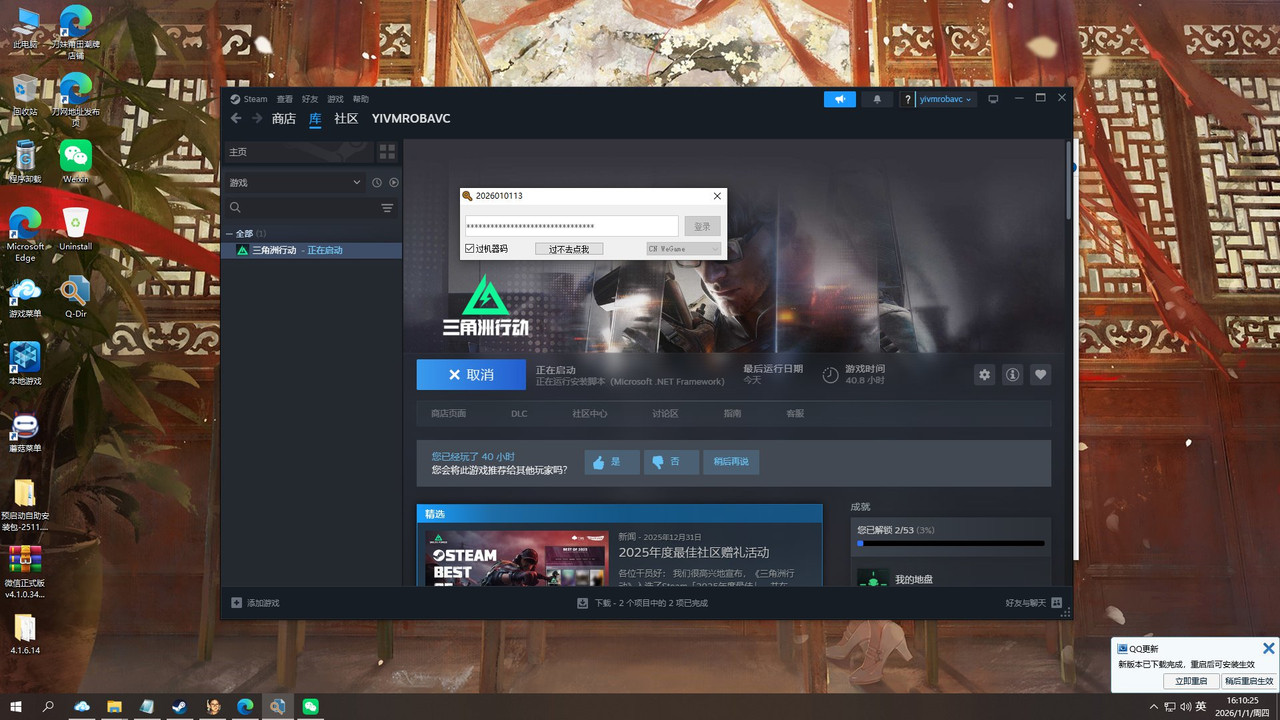Open the Recycle Bin desktop icon
Screen dimensions: 1280x720
(x=25, y=94)
